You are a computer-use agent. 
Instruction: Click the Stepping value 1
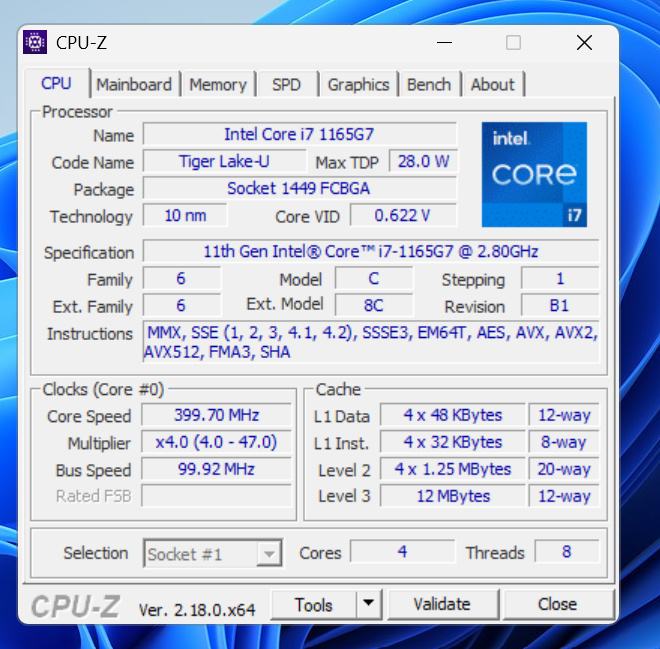(560, 279)
